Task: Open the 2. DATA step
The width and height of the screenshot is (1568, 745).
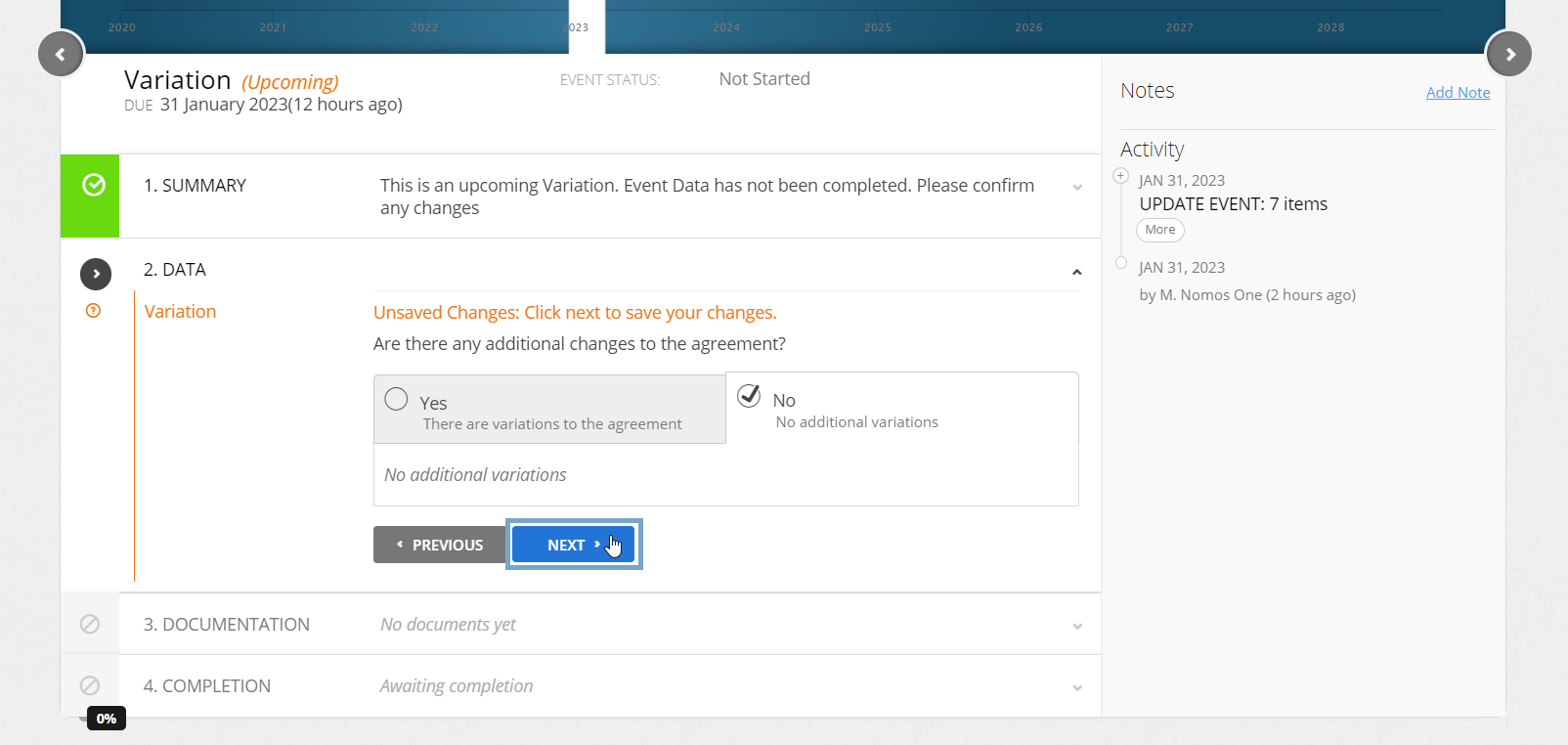Action: coord(175,270)
